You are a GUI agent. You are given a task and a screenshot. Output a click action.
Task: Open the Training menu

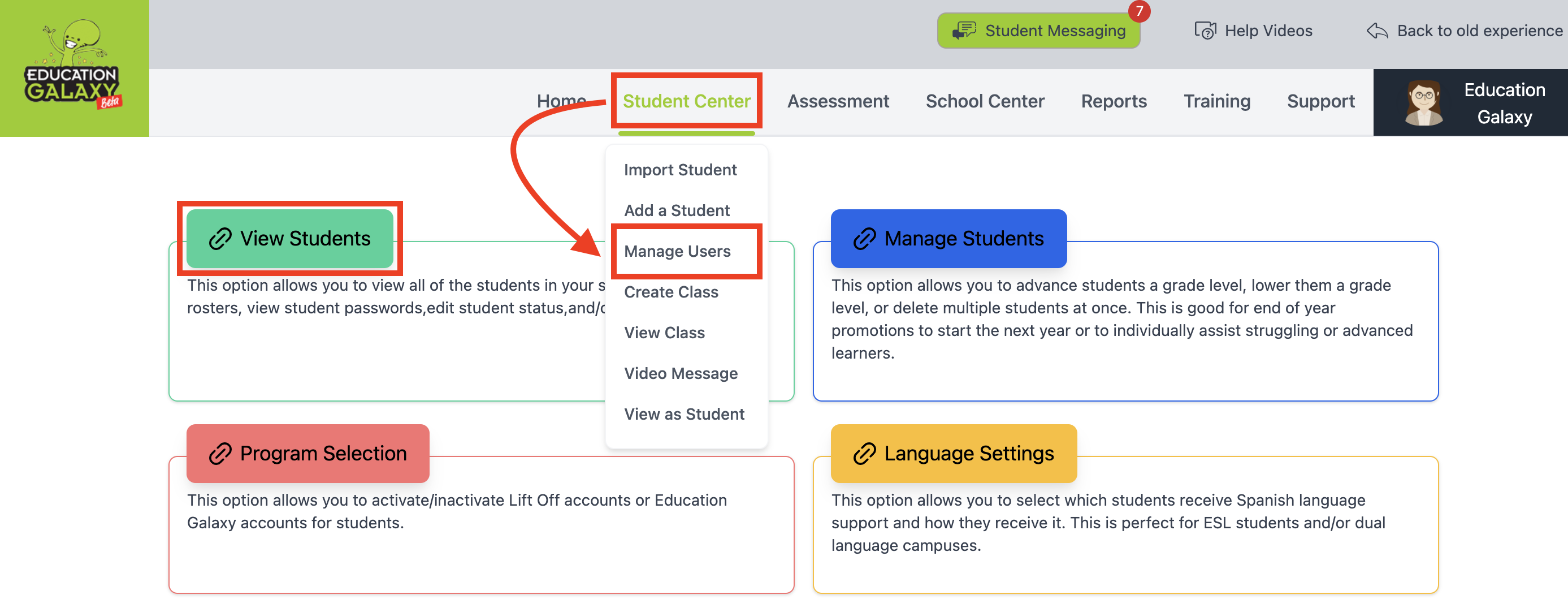point(1216,101)
